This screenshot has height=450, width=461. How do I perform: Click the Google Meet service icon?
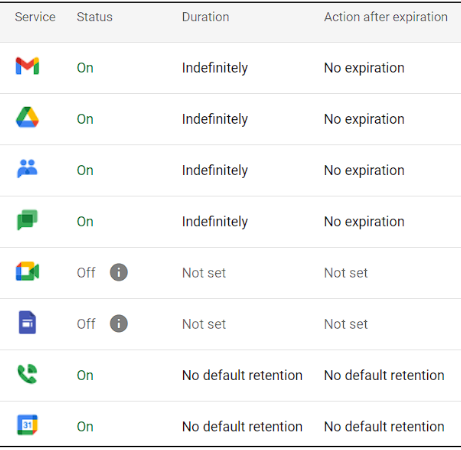click(x=27, y=271)
